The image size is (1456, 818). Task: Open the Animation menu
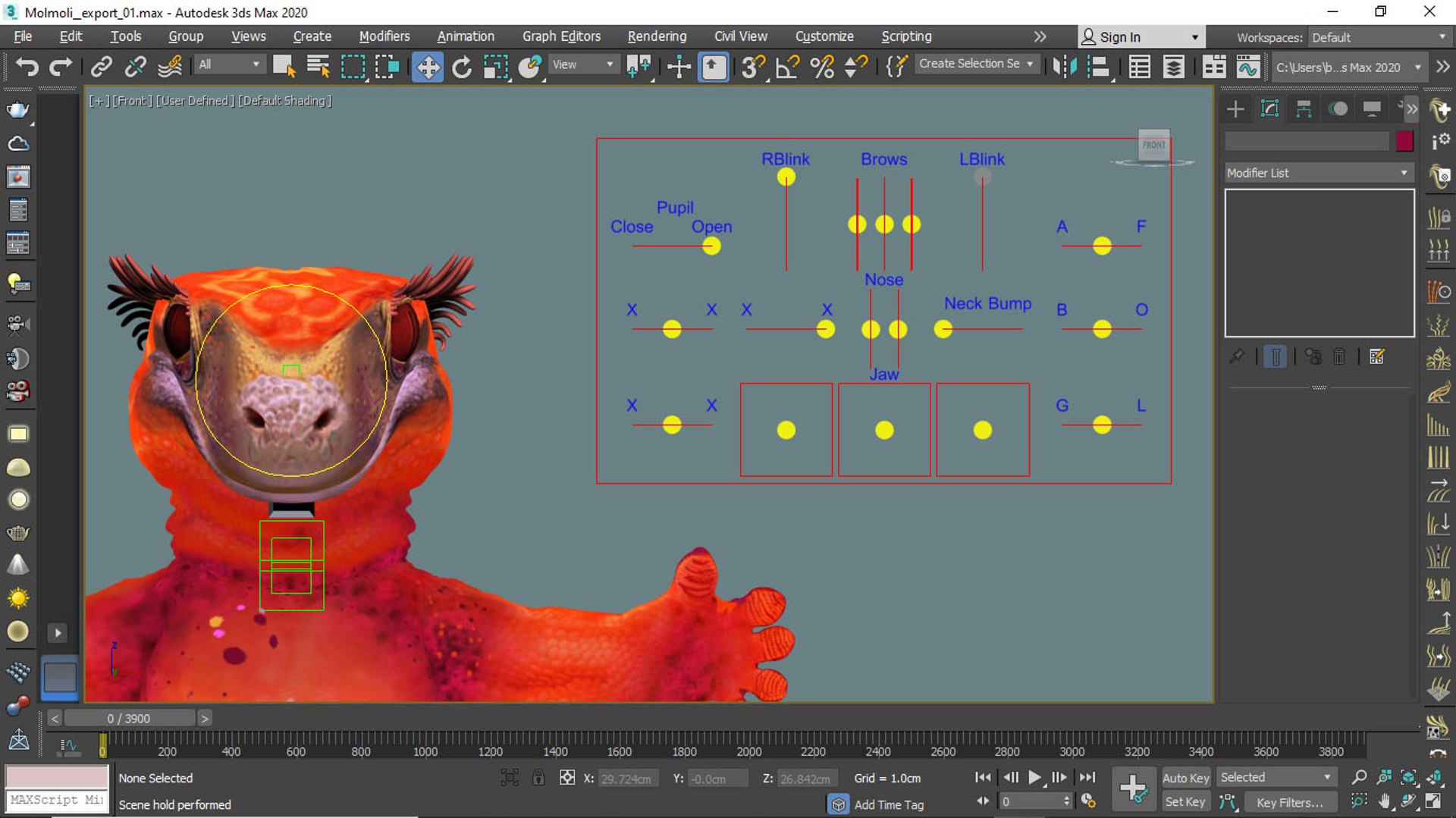tap(466, 36)
